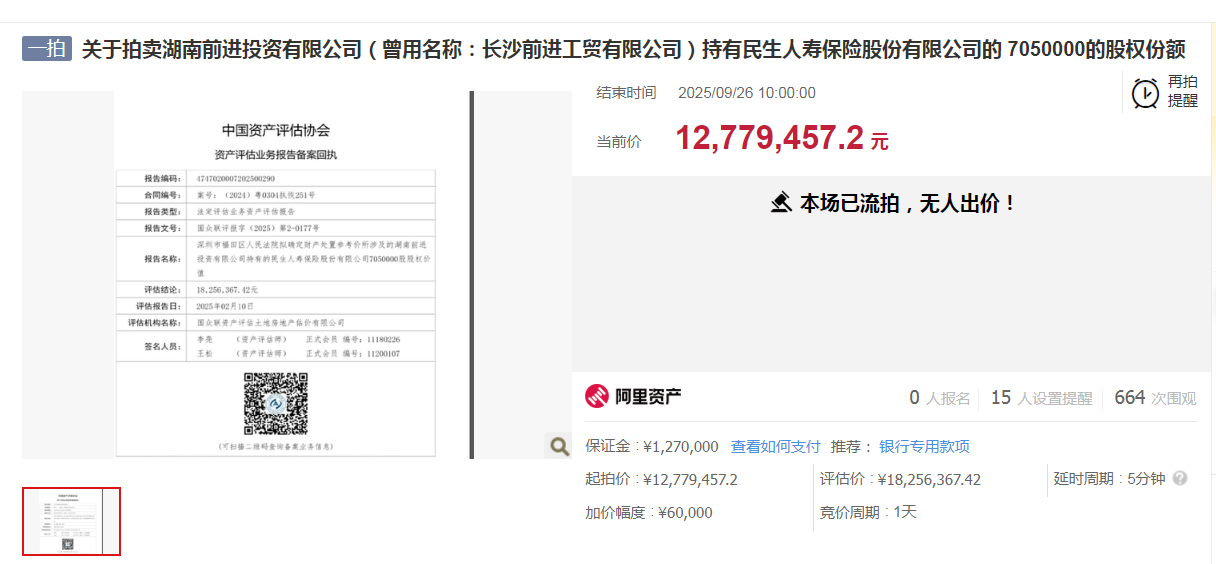The height and width of the screenshot is (564, 1216).
Task: Click the magnifier zoom icon on the image
Action: (x=560, y=446)
